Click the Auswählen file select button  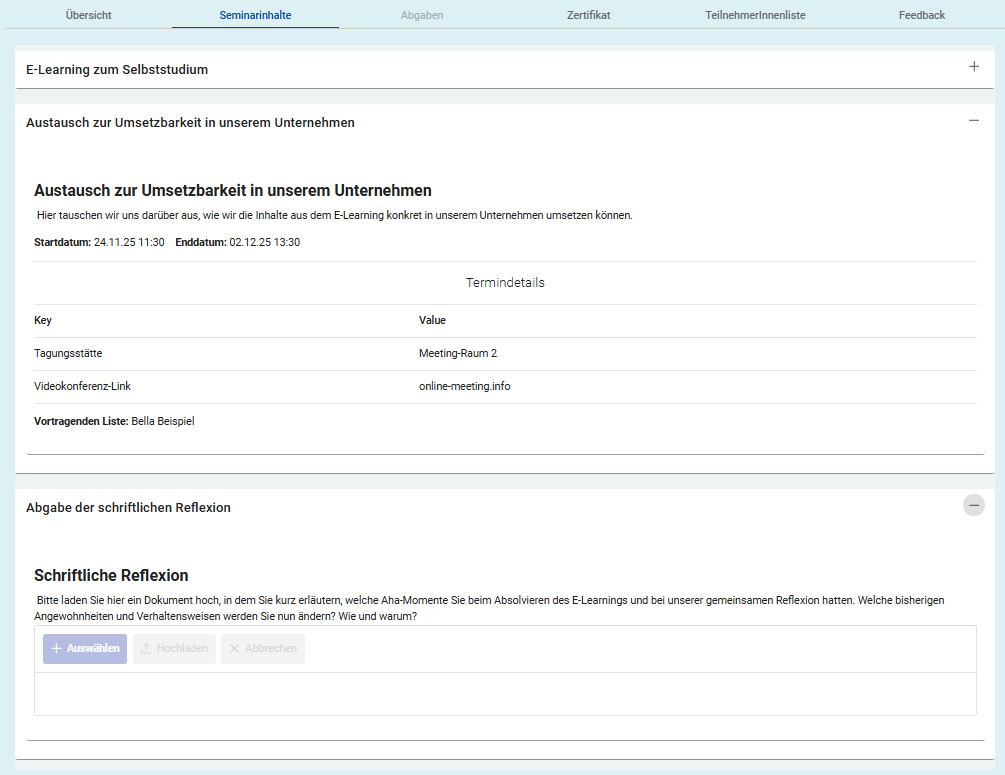(85, 649)
